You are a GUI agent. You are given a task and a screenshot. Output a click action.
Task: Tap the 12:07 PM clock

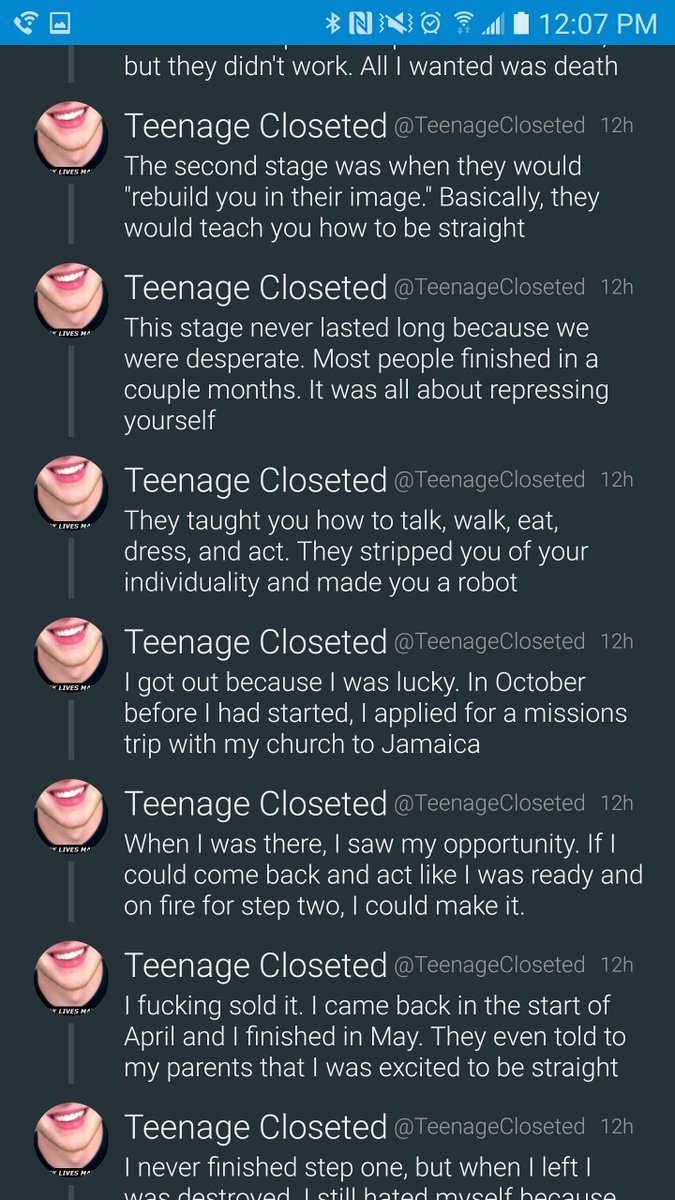pyautogui.click(x=597, y=22)
